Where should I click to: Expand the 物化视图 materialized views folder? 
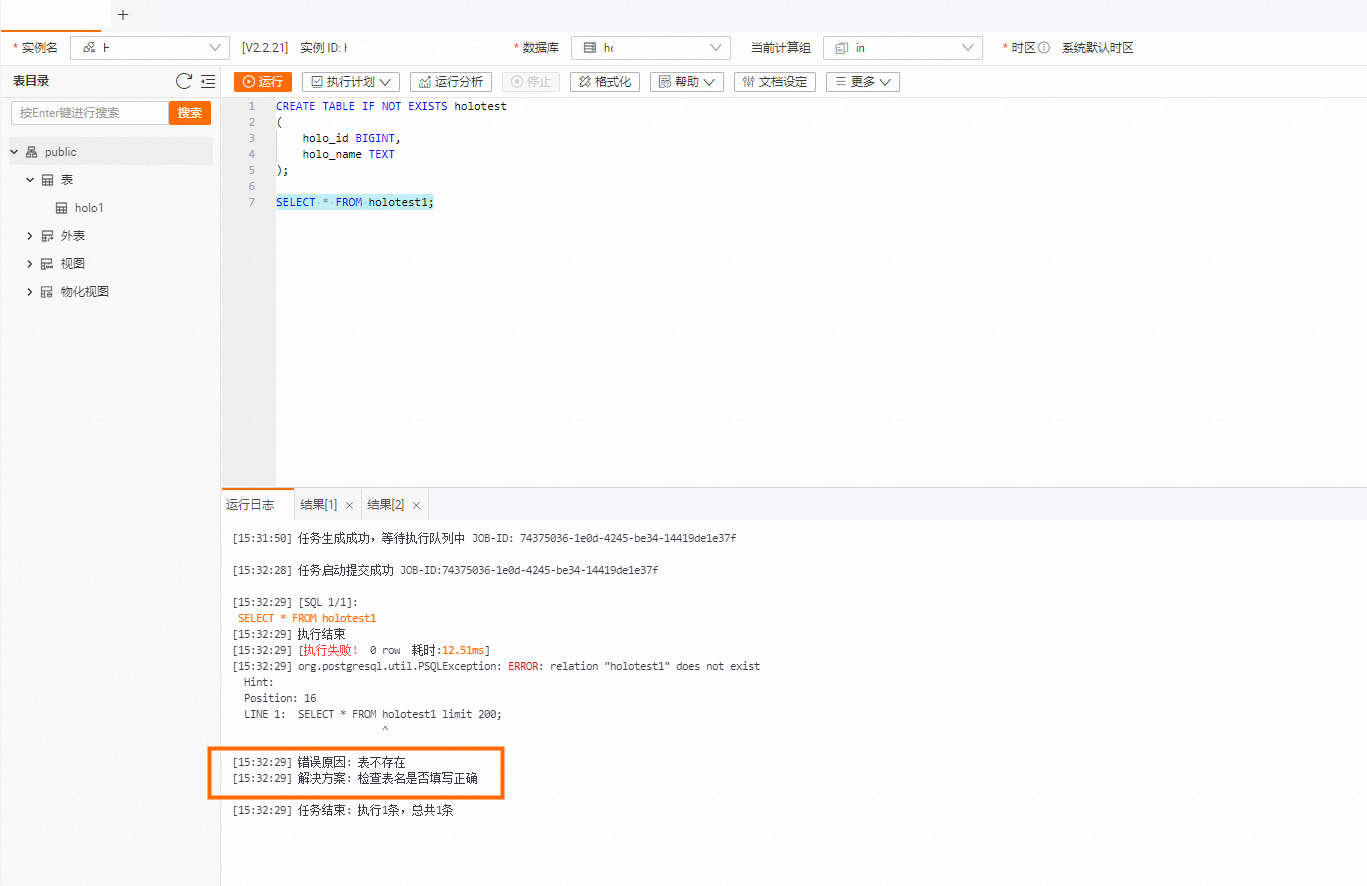click(x=30, y=292)
